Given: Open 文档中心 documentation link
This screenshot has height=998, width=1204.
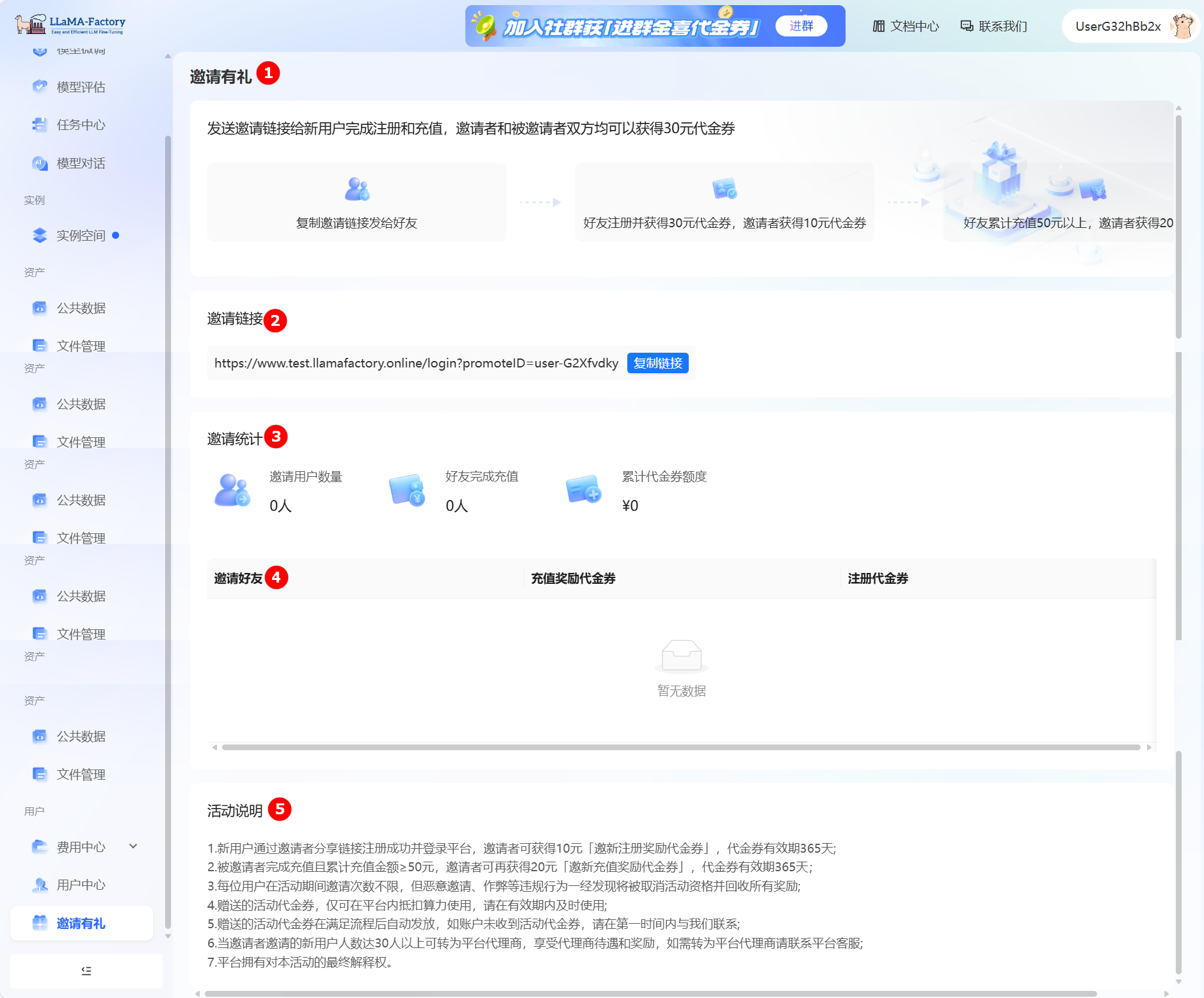Looking at the screenshot, I should (x=906, y=26).
